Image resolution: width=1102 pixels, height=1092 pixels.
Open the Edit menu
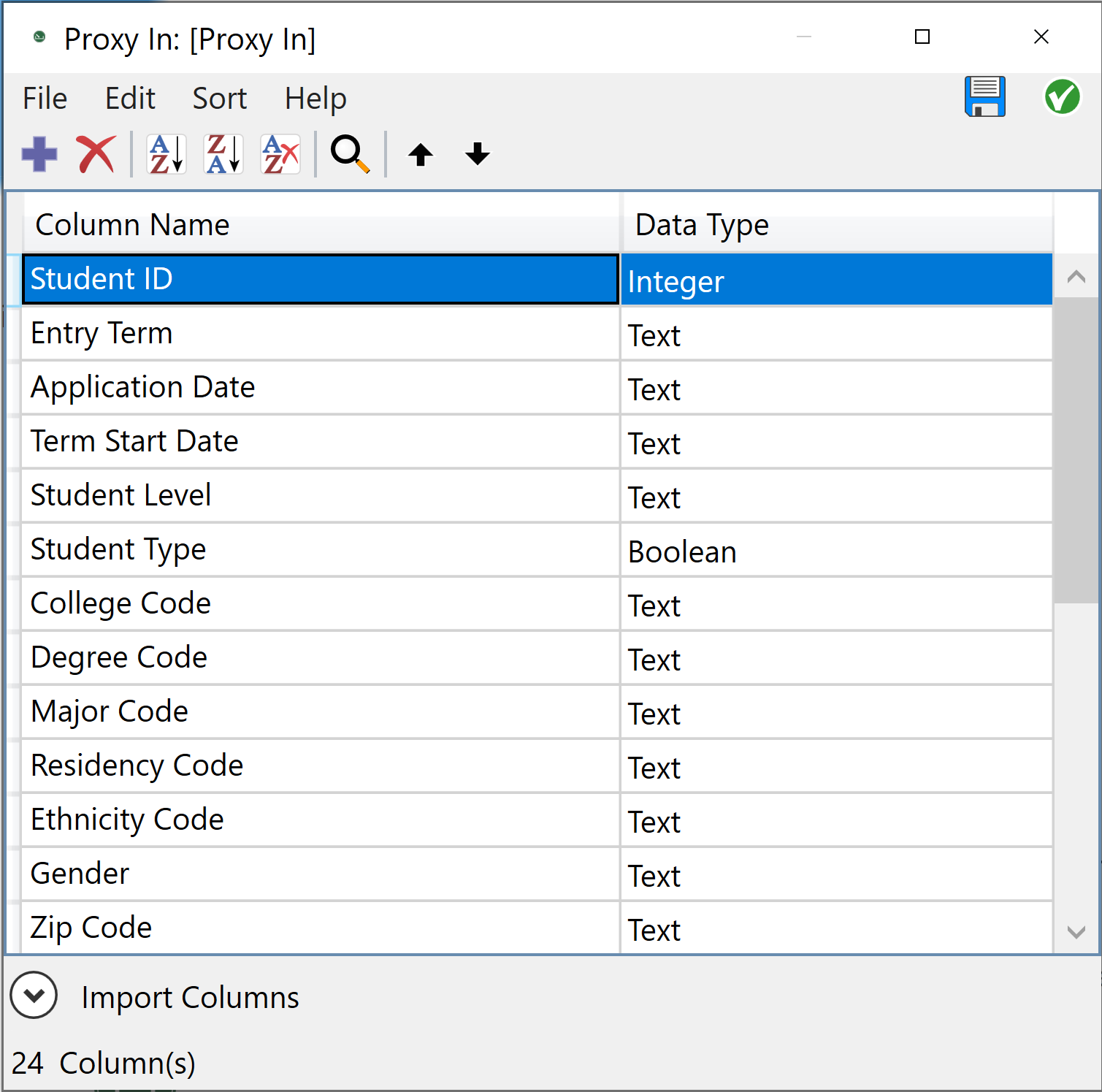coord(130,98)
